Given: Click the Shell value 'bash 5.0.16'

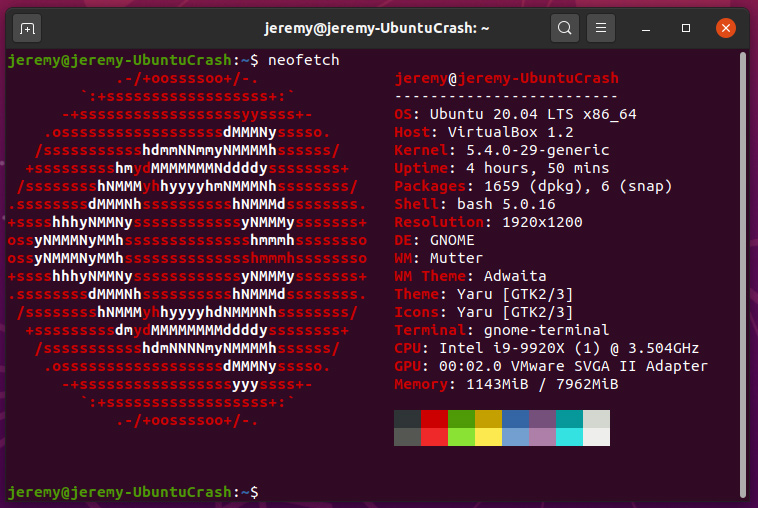Looking at the screenshot, I should (506, 204).
